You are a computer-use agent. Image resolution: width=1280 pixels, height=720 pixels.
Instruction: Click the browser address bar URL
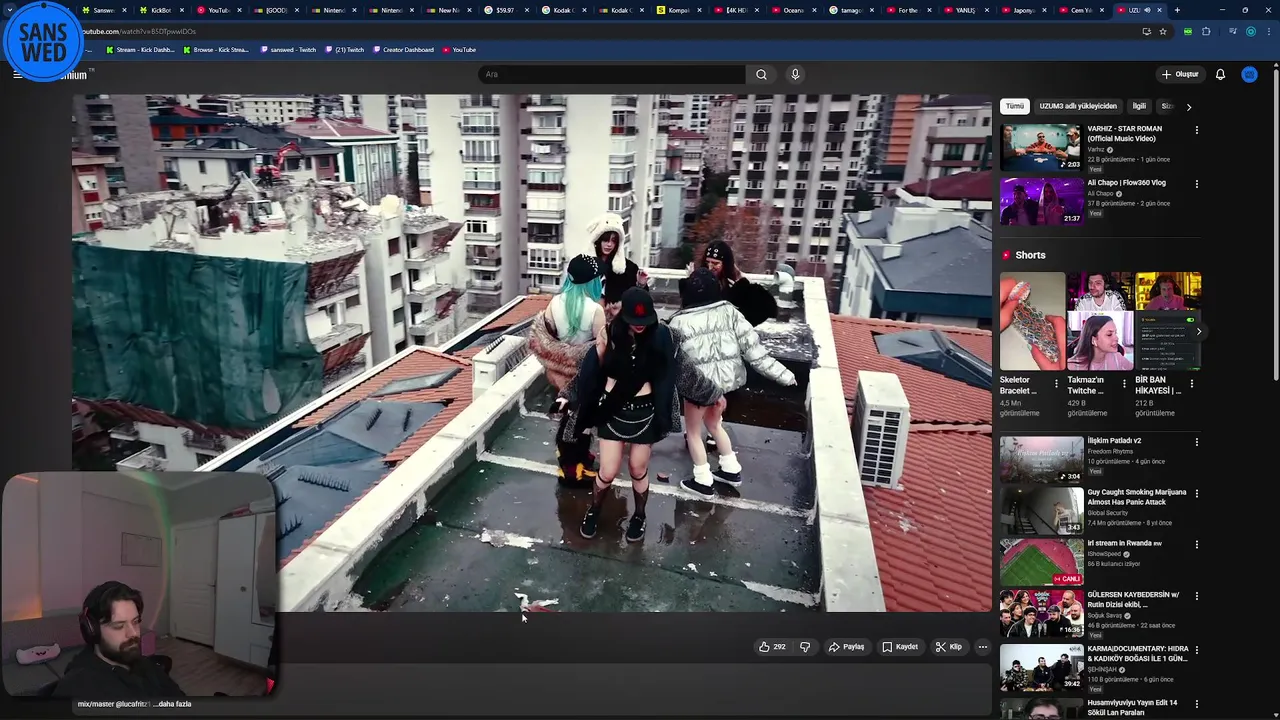[600, 31]
